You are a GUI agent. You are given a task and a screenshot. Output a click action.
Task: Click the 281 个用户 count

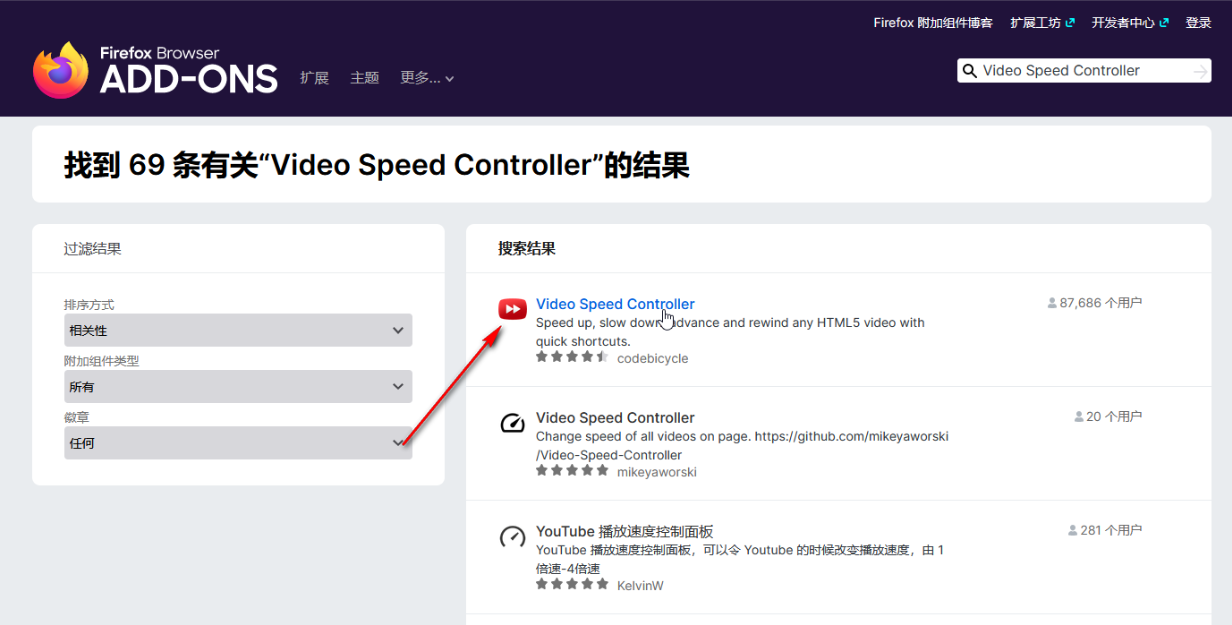1105,530
